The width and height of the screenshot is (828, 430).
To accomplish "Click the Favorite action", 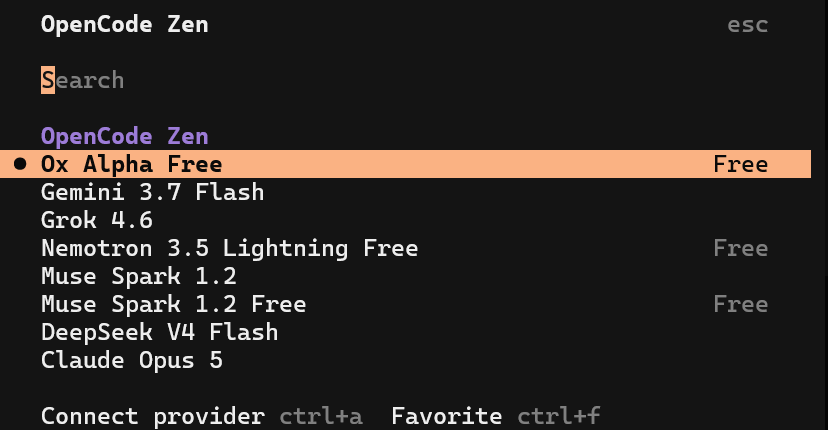I will tap(447, 416).
